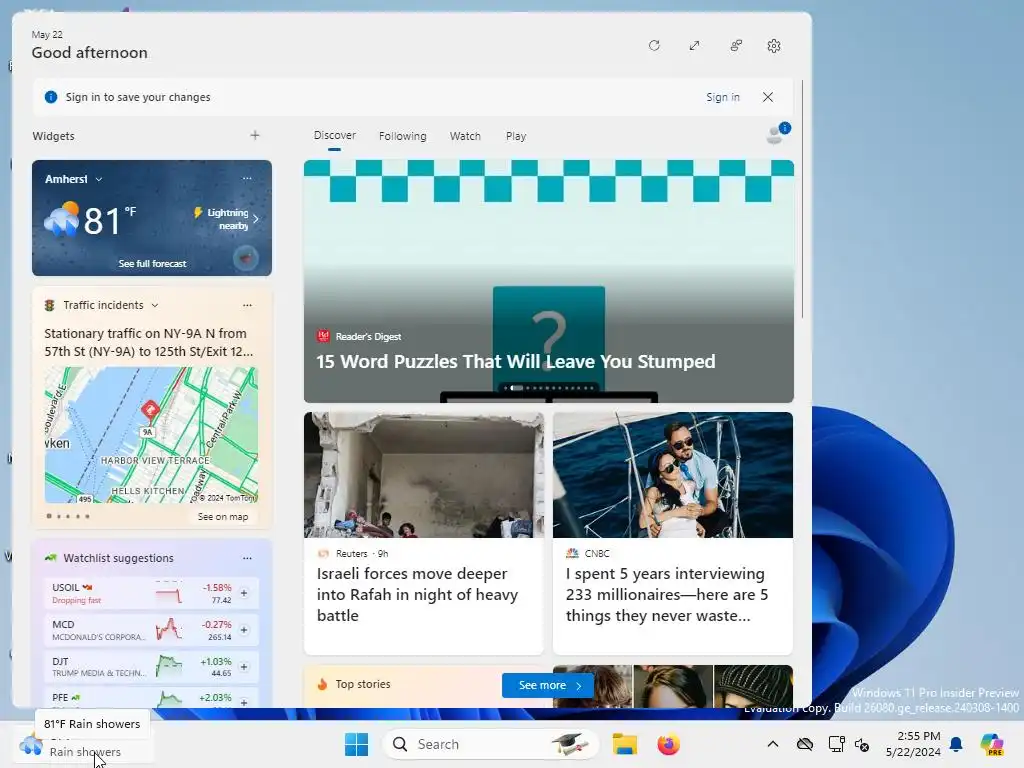Screen dimensions: 1024x768
Task: Open weather animation icon in weather card
Action: (x=246, y=258)
